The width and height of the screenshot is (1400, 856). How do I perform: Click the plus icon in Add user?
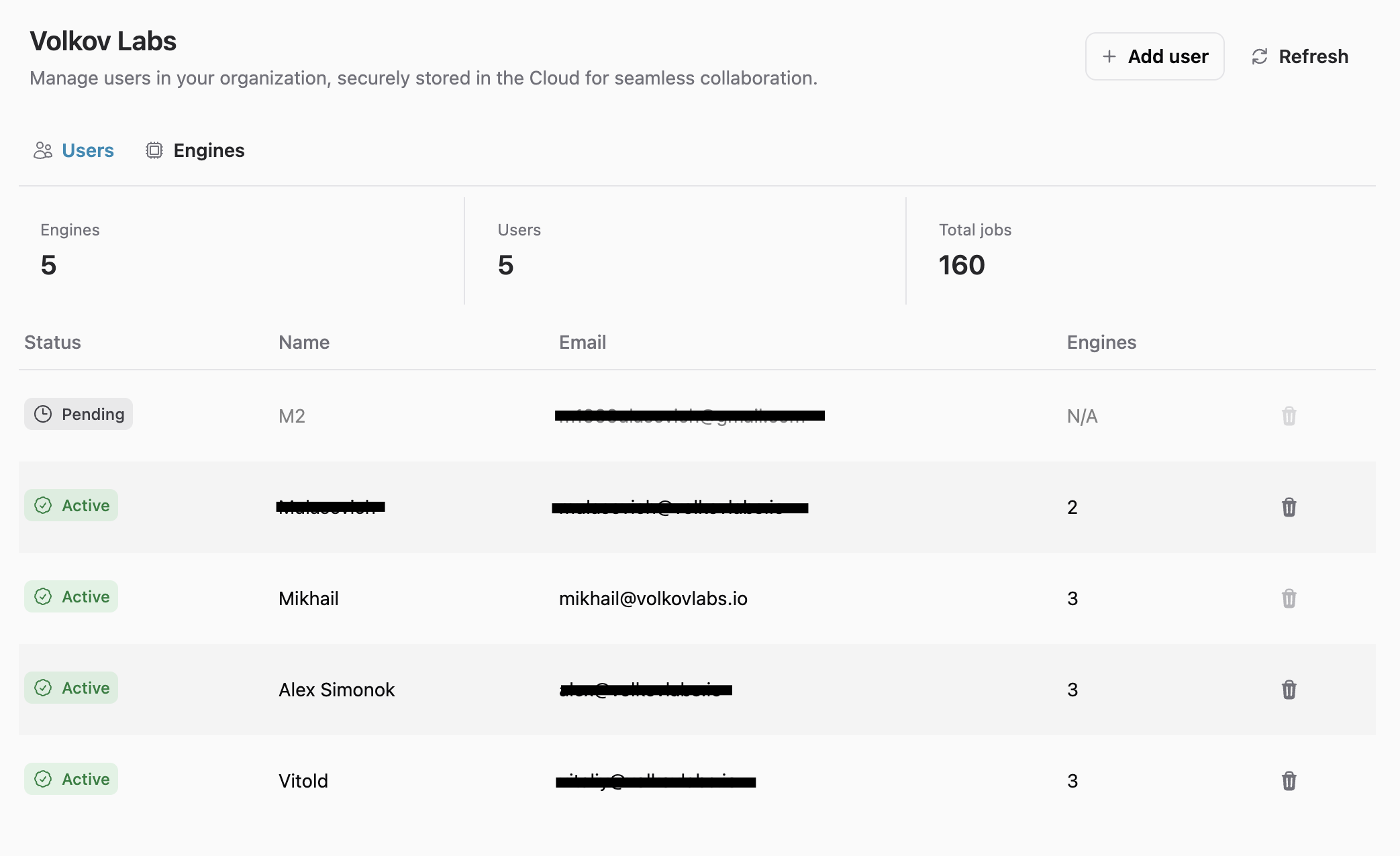[1109, 56]
